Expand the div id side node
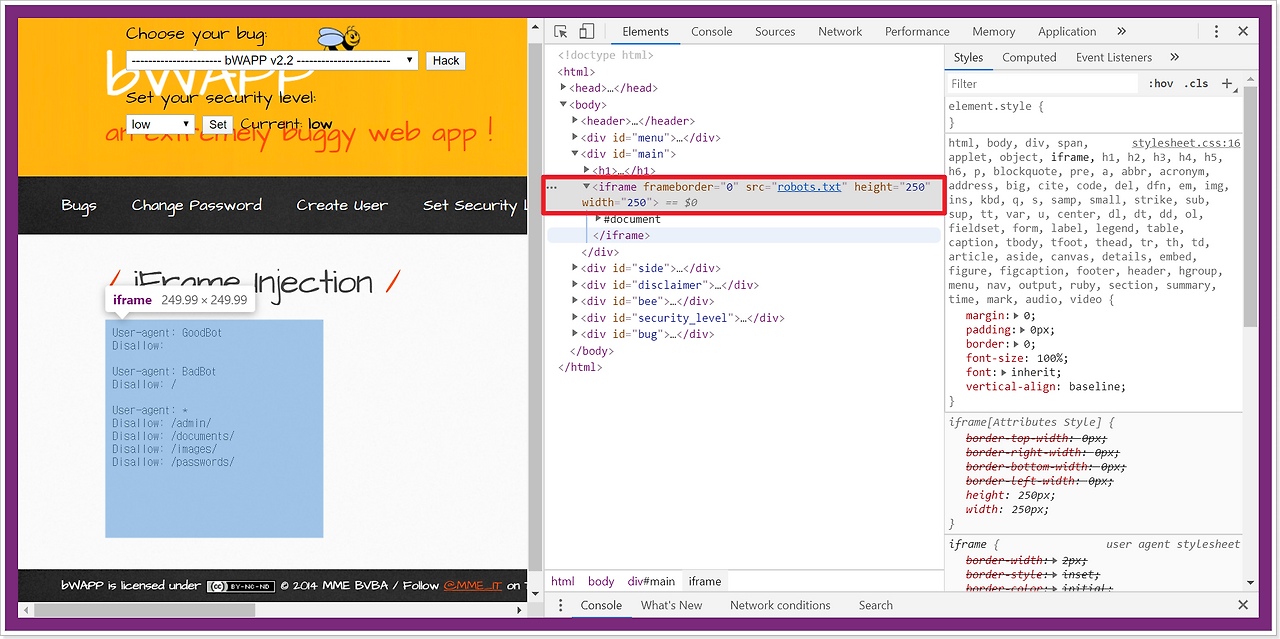Image resolution: width=1280 pixels, height=639 pixels. coord(576,268)
